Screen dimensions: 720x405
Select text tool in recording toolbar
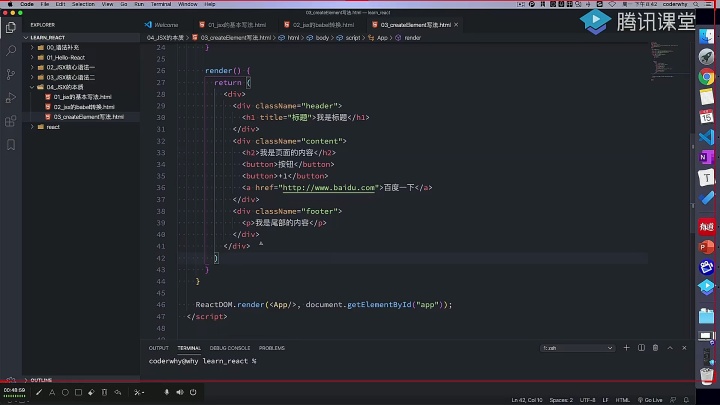(x=52, y=392)
